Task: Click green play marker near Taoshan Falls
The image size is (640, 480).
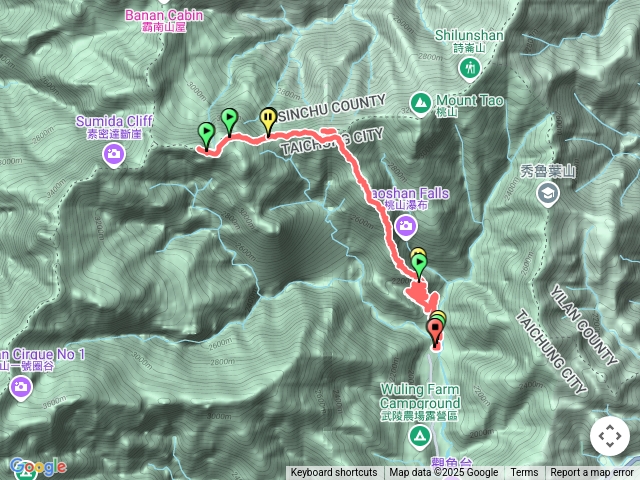Action: [x=419, y=267]
